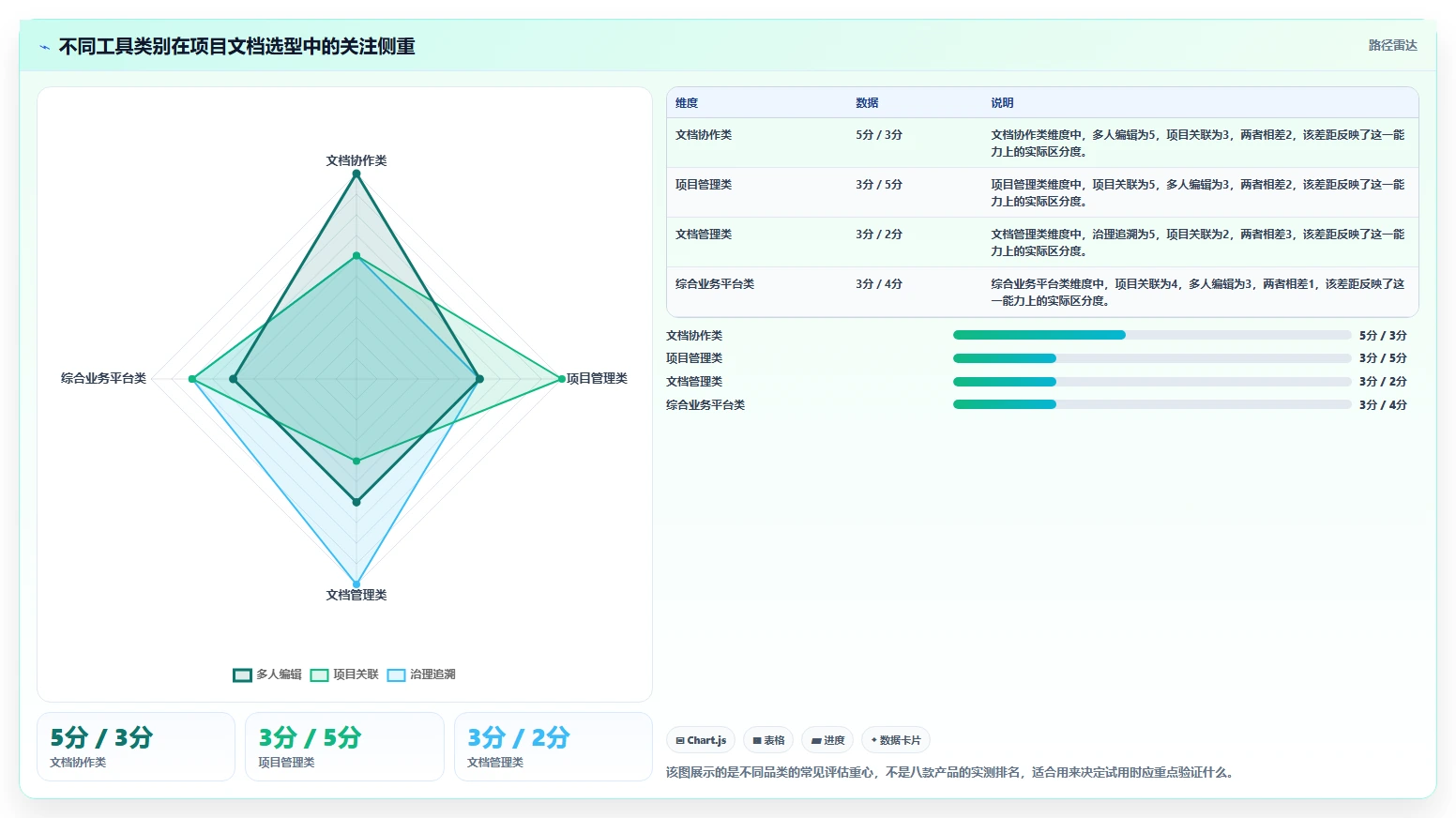Image resolution: width=1456 pixels, height=818 pixels.
Task: Click the 项目管理类 progress bar
Action: (1152, 358)
